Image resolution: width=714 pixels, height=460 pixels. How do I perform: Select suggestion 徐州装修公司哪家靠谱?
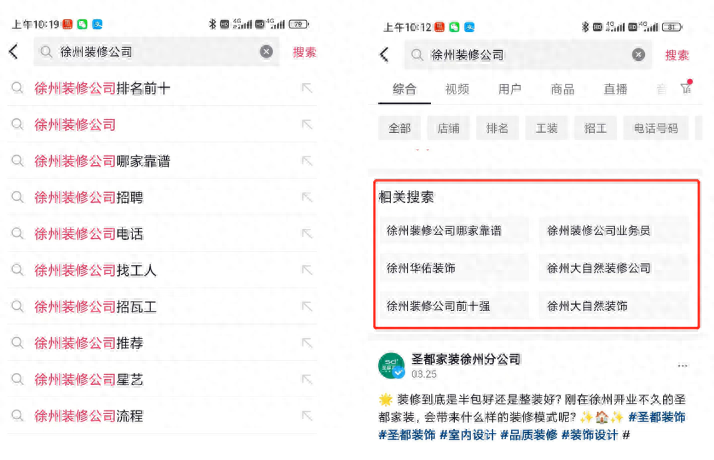[x=102, y=161]
